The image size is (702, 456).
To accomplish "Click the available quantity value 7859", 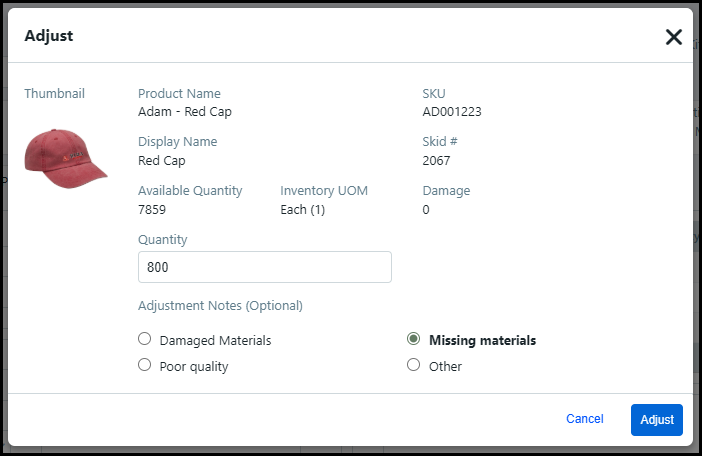I will (x=152, y=210).
